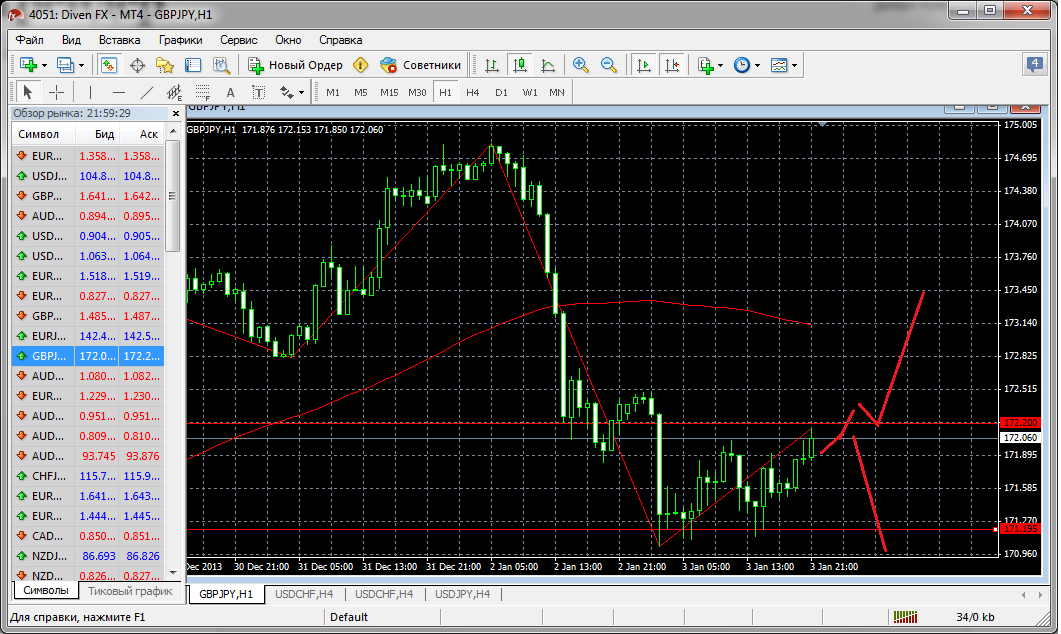
Task: Expand the Periods dropdown arrow
Action: pos(757,66)
